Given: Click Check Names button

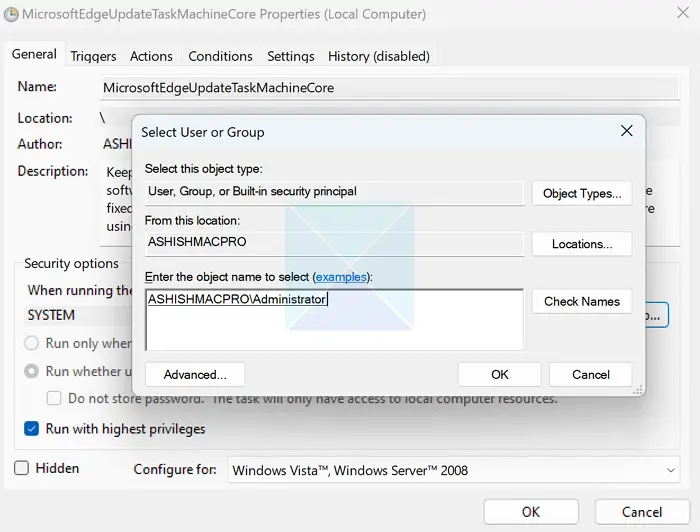Looking at the screenshot, I should click(x=582, y=301).
